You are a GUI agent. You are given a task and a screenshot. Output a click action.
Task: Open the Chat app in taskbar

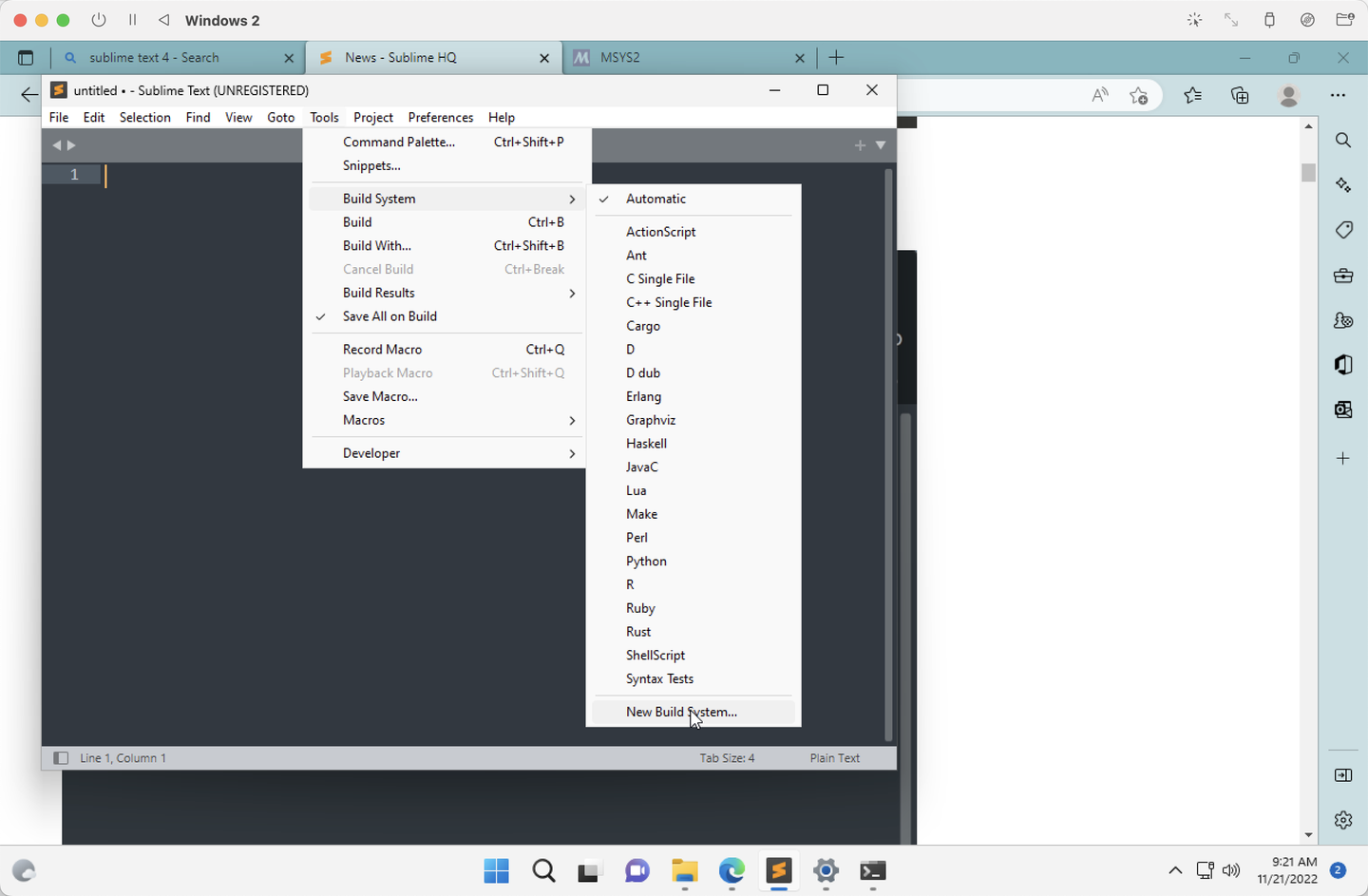coord(636,870)
